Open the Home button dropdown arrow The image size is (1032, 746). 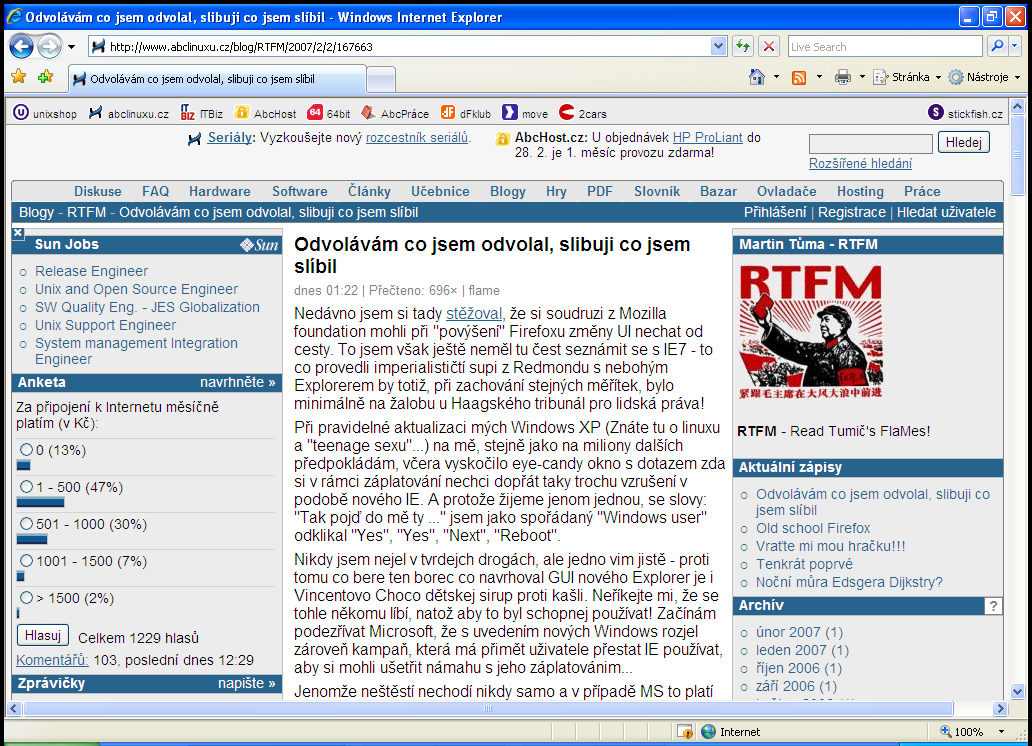[776, 77]
